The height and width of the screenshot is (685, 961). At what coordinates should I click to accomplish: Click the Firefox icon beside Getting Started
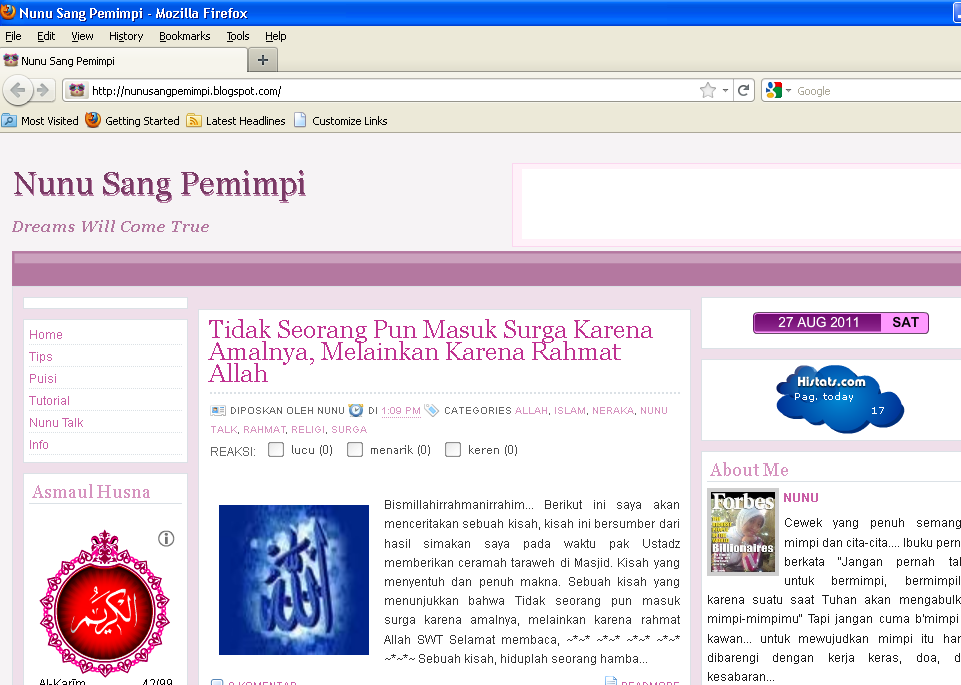(93, 120)
